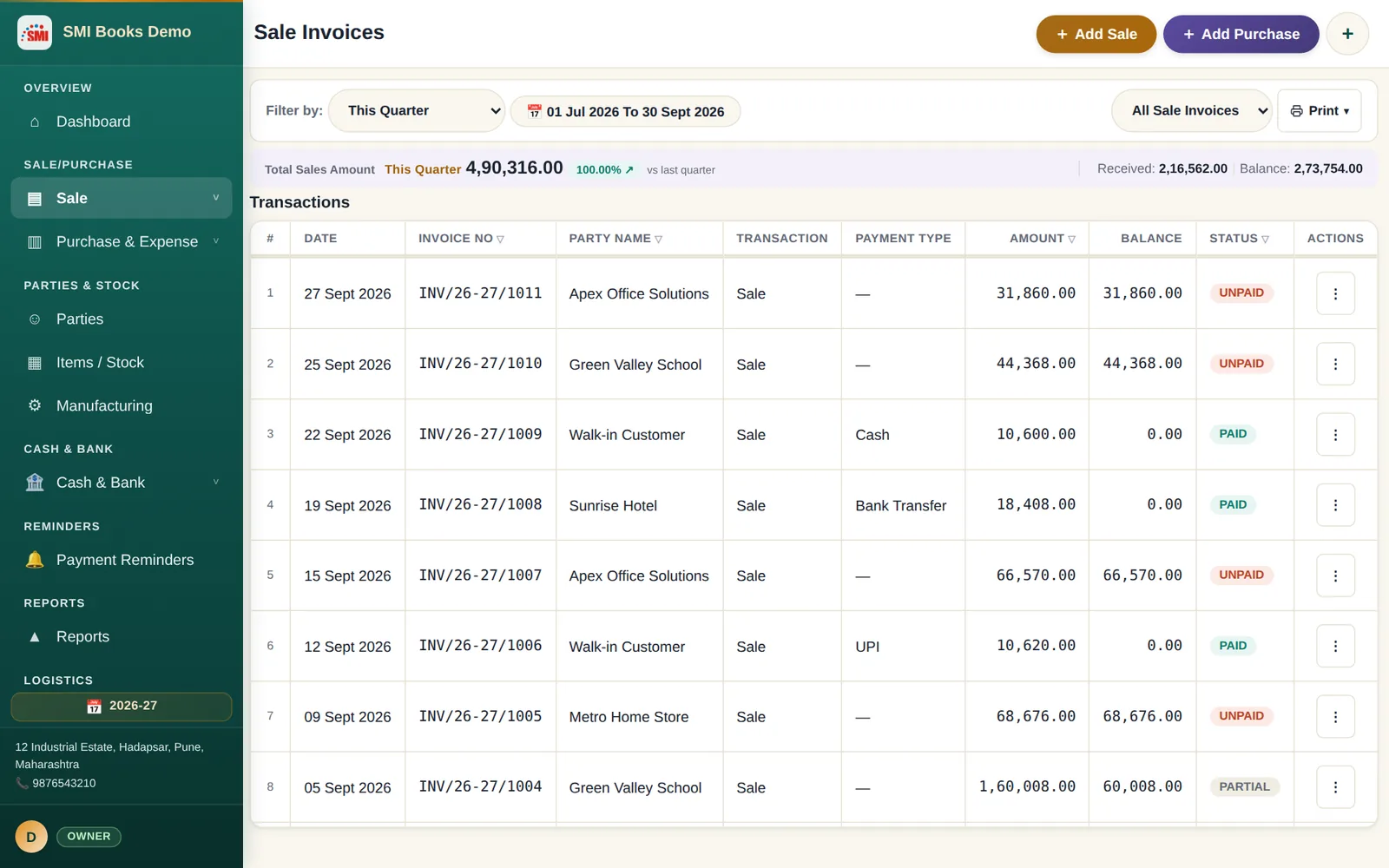Open actions menu for INV/26-27/1004
1389x868 pixels.
[x=1335, y=787]
